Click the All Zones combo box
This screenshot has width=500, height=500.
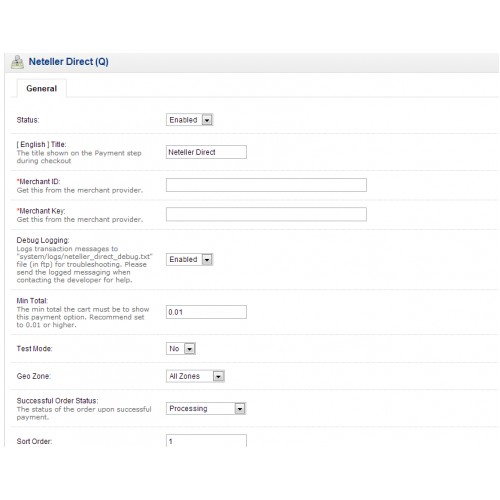(x=195, y=376)
